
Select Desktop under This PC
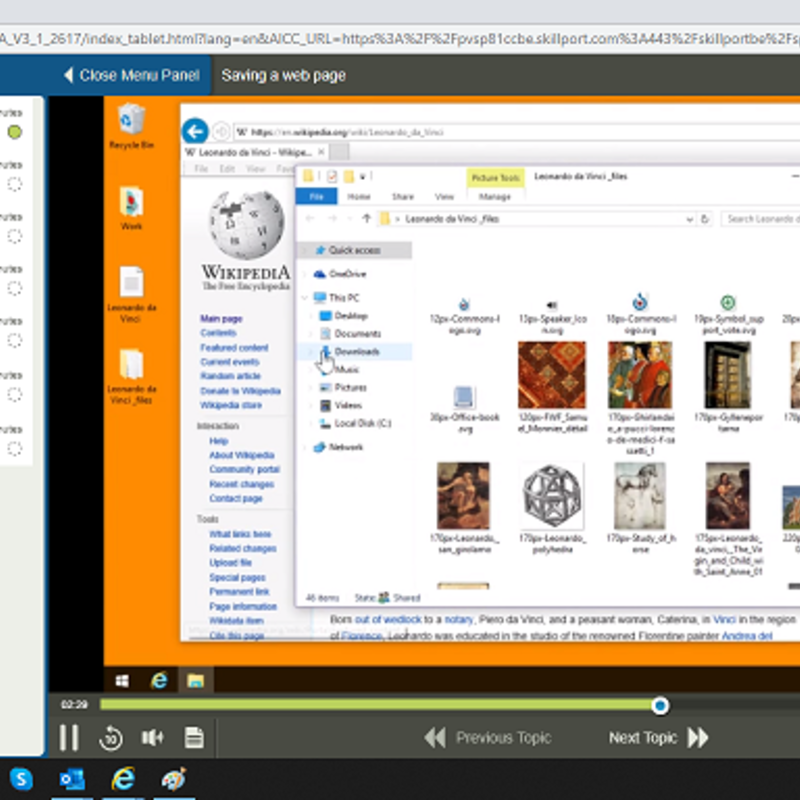[x=351, y=316]
